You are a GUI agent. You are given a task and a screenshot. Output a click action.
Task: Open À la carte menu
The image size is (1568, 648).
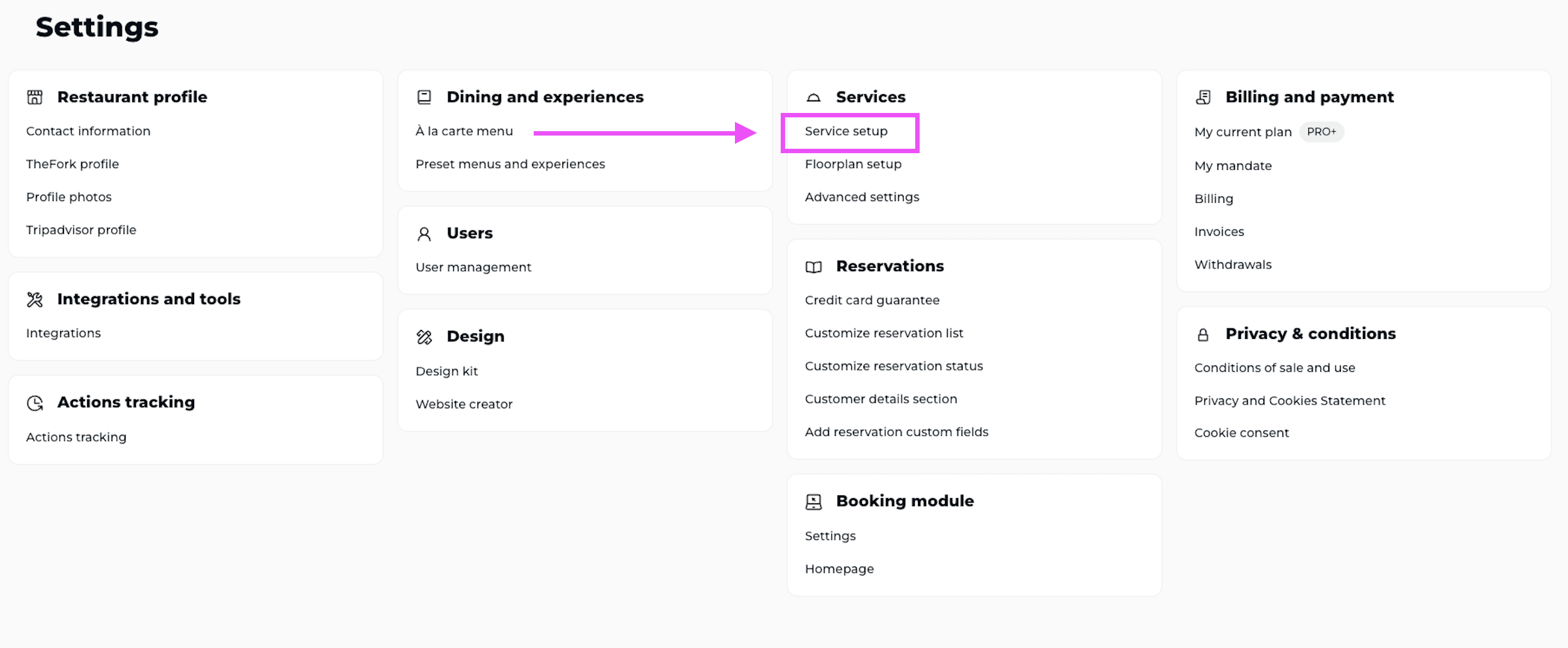point(464,131)
